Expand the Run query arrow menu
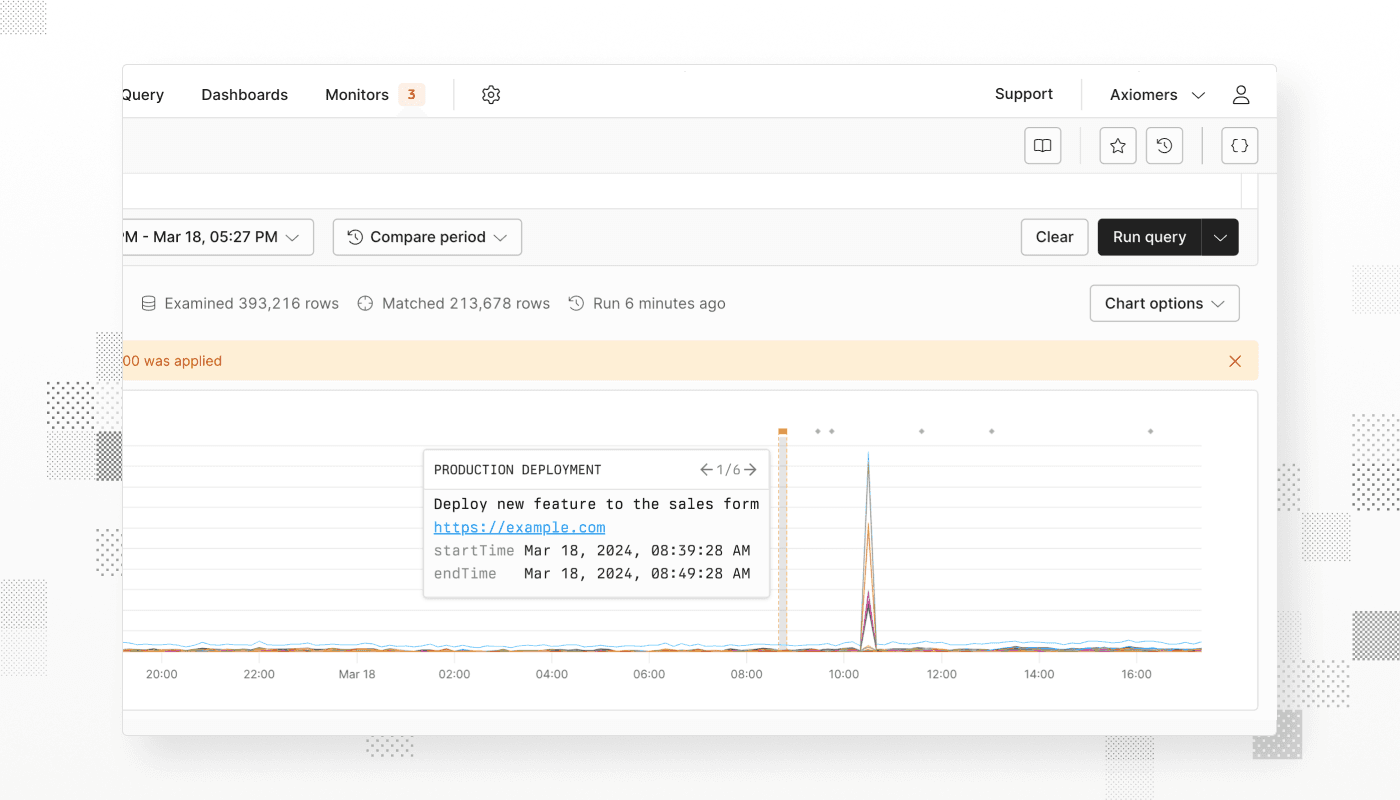Image resolution: width=1400 pixels, height=800 pixels. coord(1220,237)
